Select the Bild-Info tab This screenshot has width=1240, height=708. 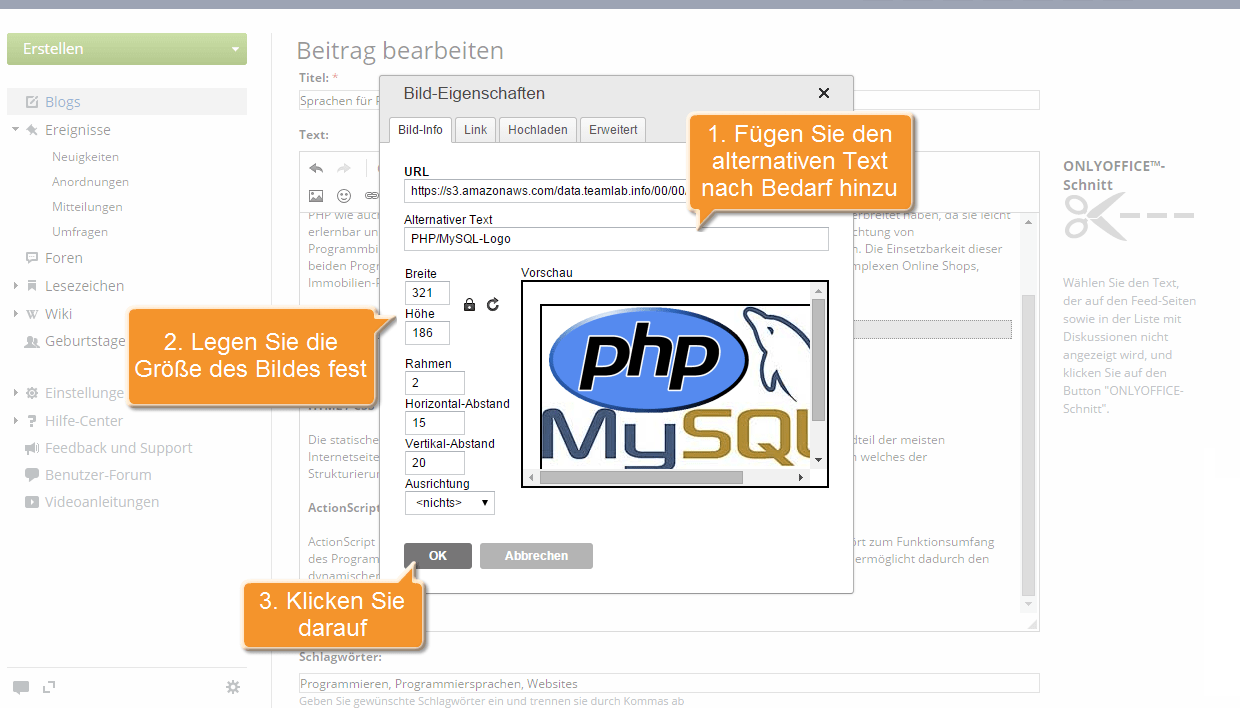[420, 130]
